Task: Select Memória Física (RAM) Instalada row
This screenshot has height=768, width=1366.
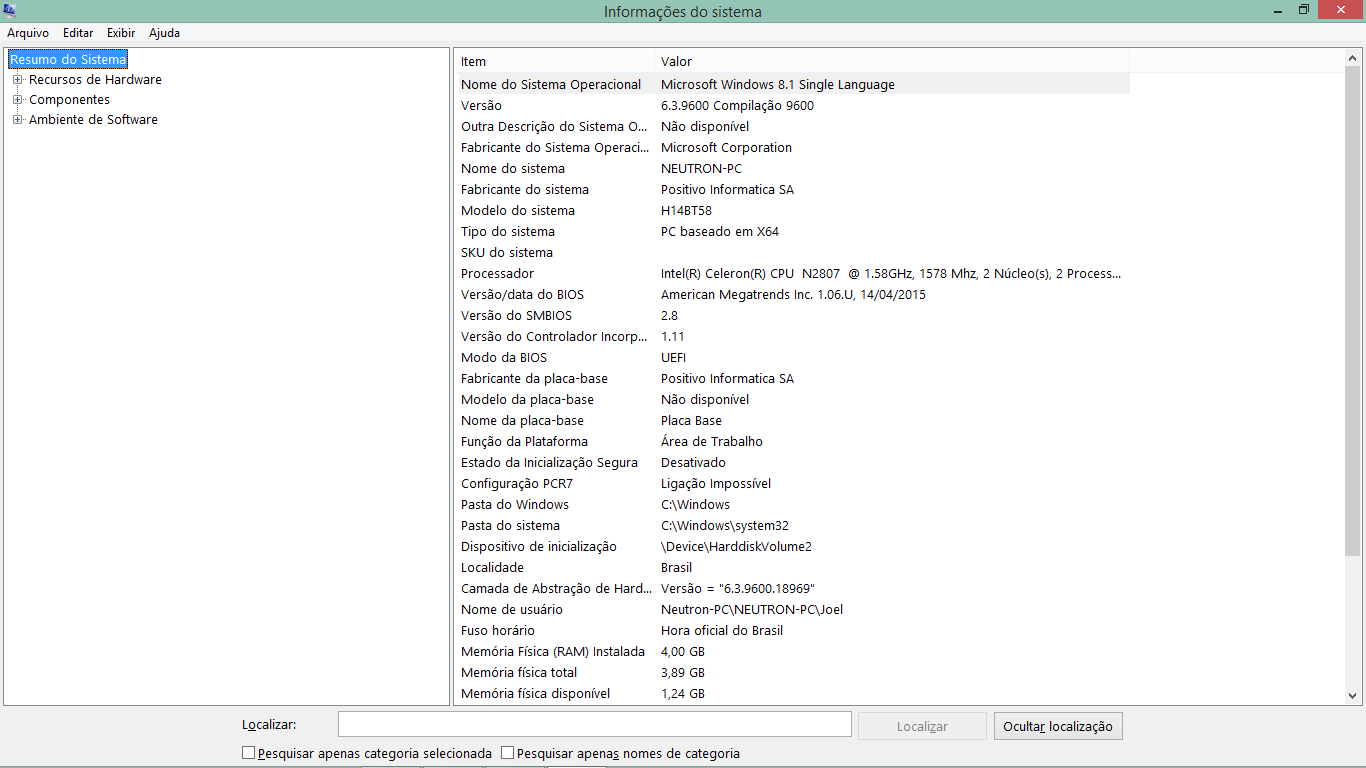Action: pos(793,652)
